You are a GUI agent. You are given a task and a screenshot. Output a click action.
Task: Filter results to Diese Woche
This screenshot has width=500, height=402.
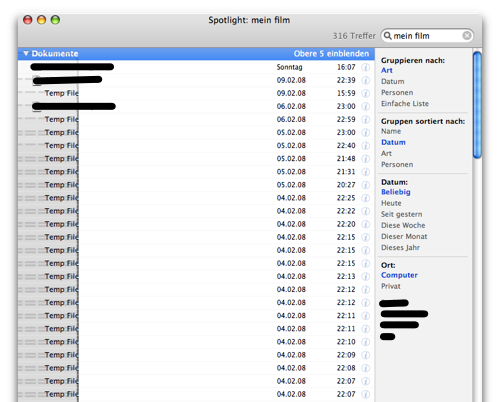tap(403, 225)
